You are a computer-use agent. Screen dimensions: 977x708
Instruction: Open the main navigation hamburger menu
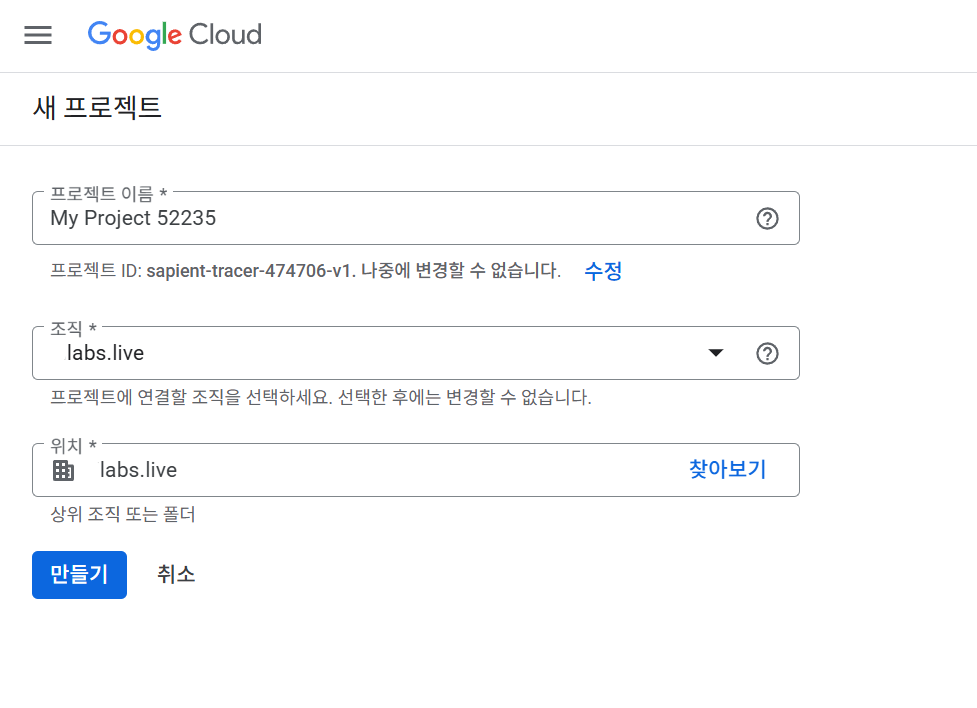(x=38, y=35)
